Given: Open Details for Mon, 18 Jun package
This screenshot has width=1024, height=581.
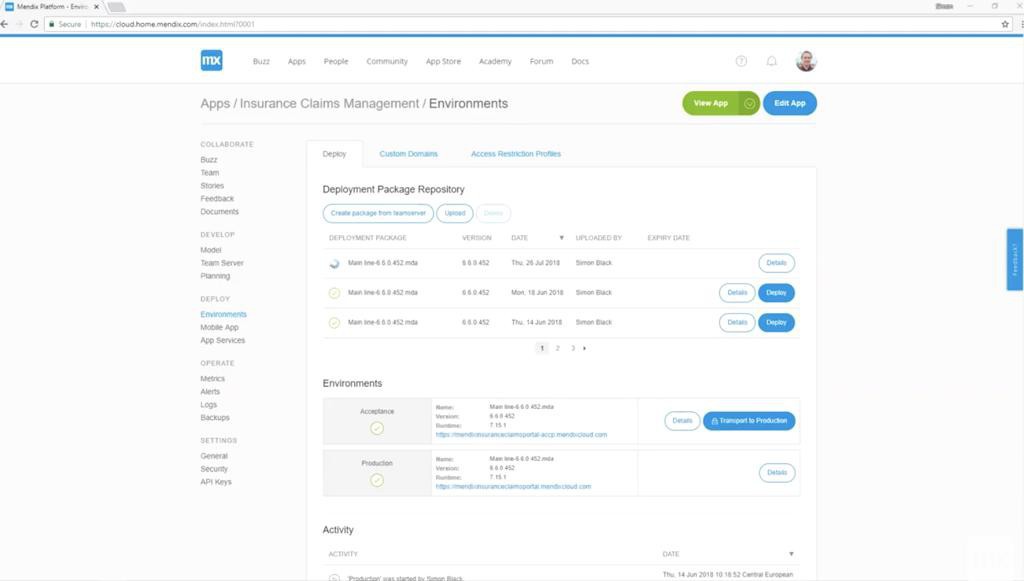Looking at the screenshot, I should 737,293.
